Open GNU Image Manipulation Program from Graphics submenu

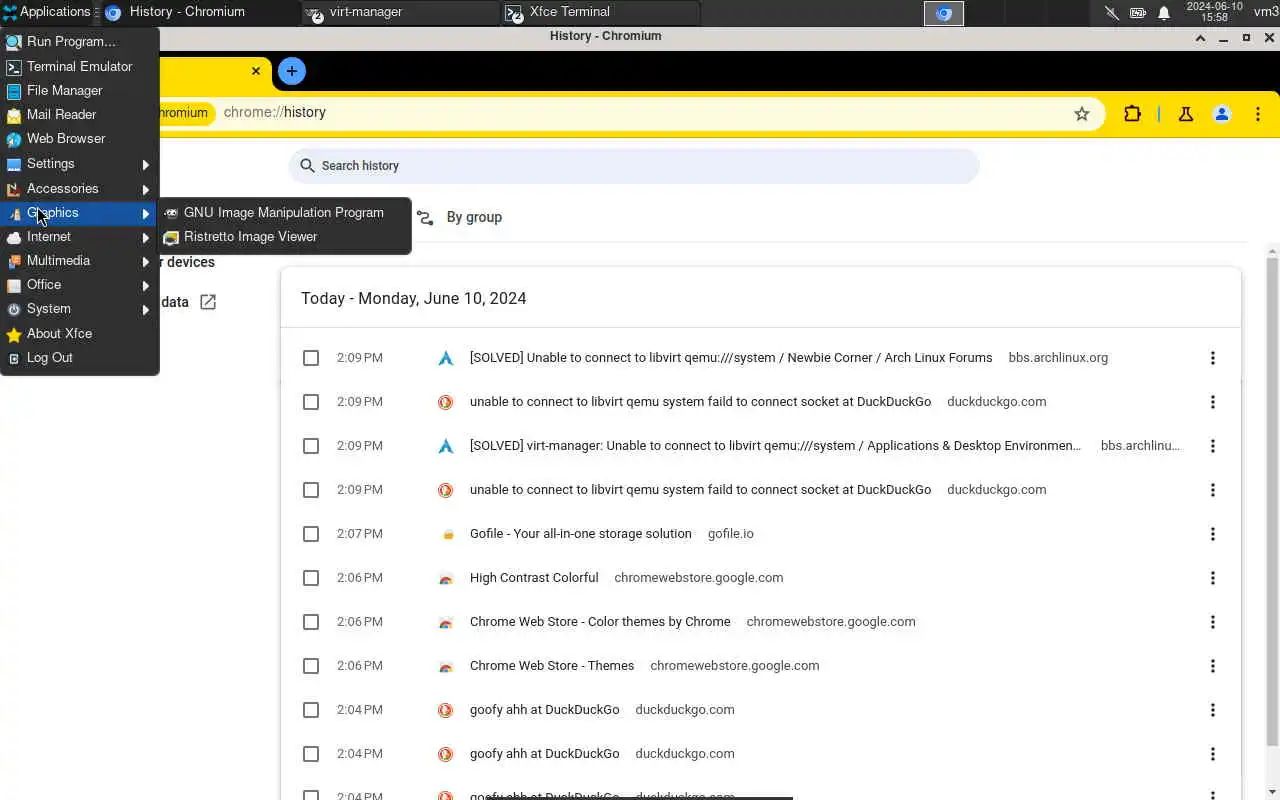pyautogui.click(x=284, y=213)
